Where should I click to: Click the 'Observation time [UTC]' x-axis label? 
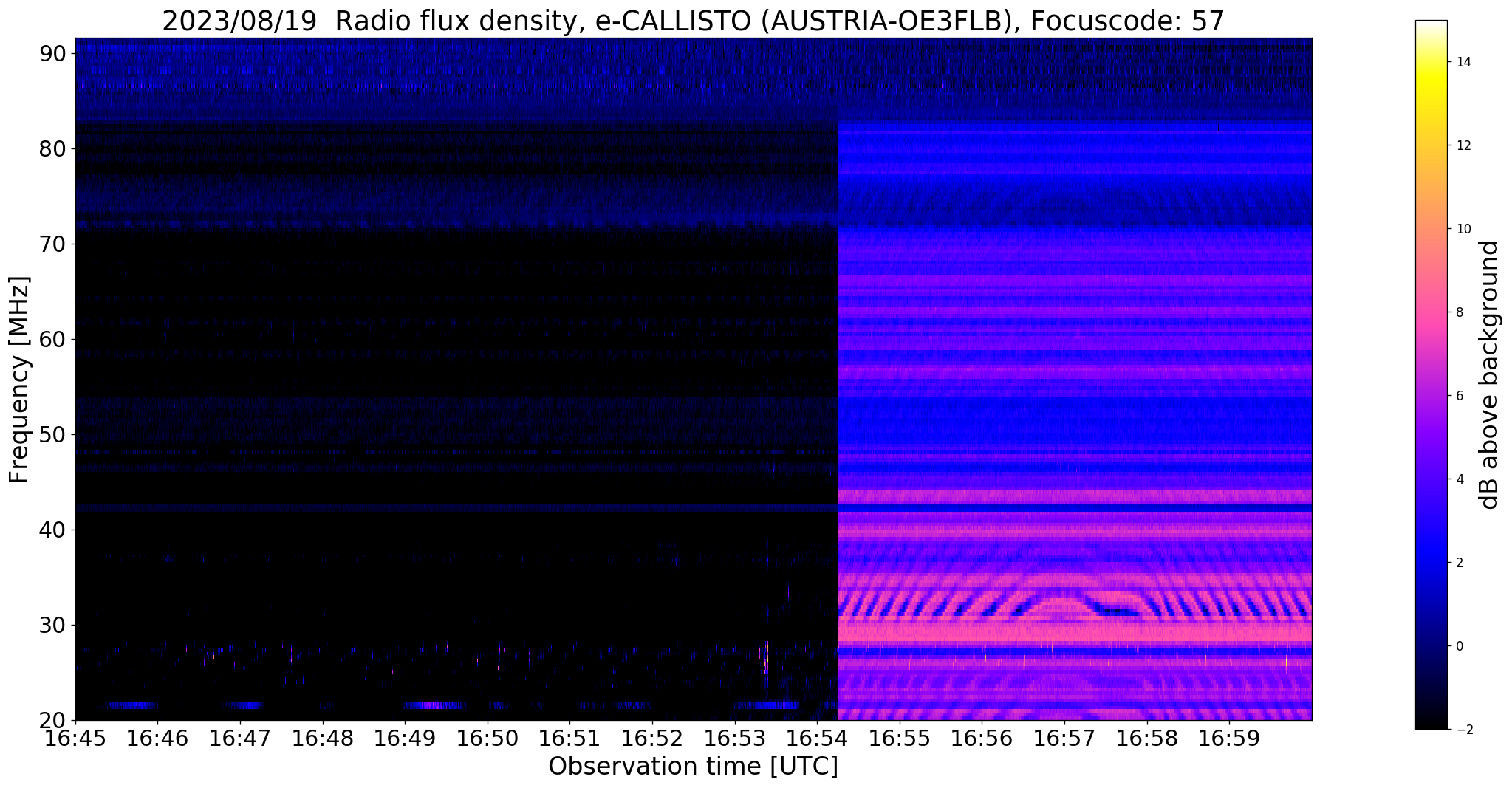(693, 767)
